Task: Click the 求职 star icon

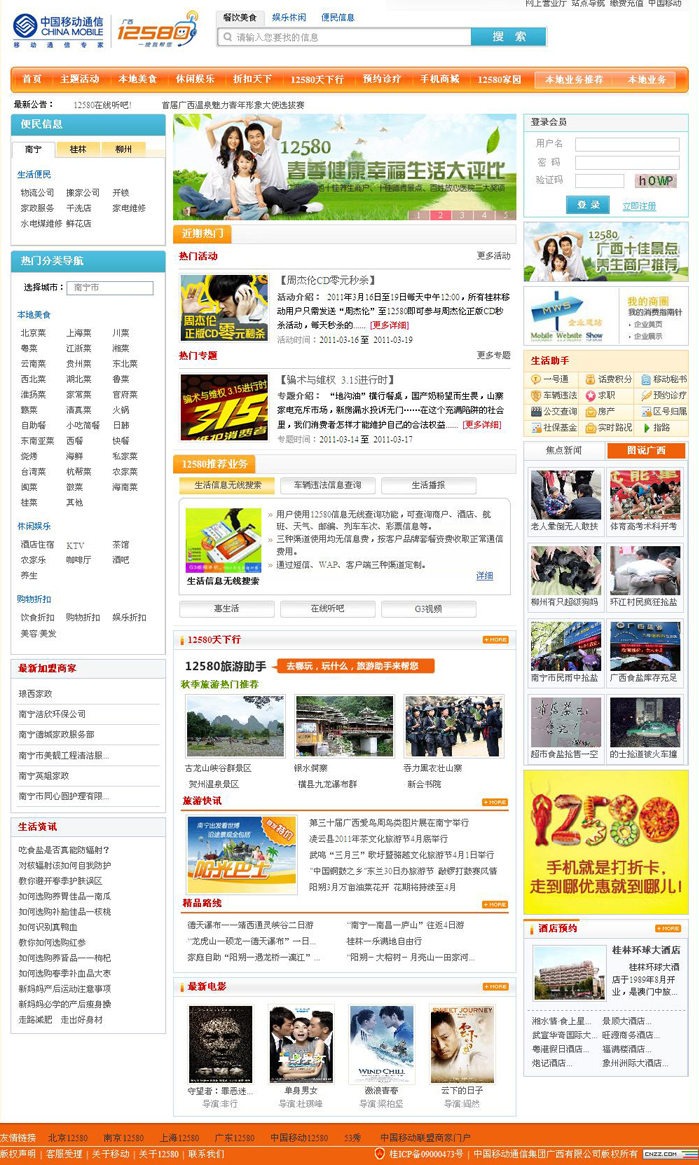Action: 590,396
